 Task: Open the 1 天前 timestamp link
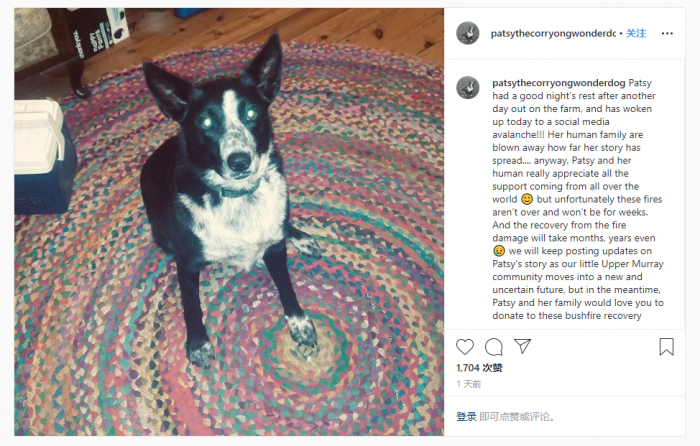(469, 384)
